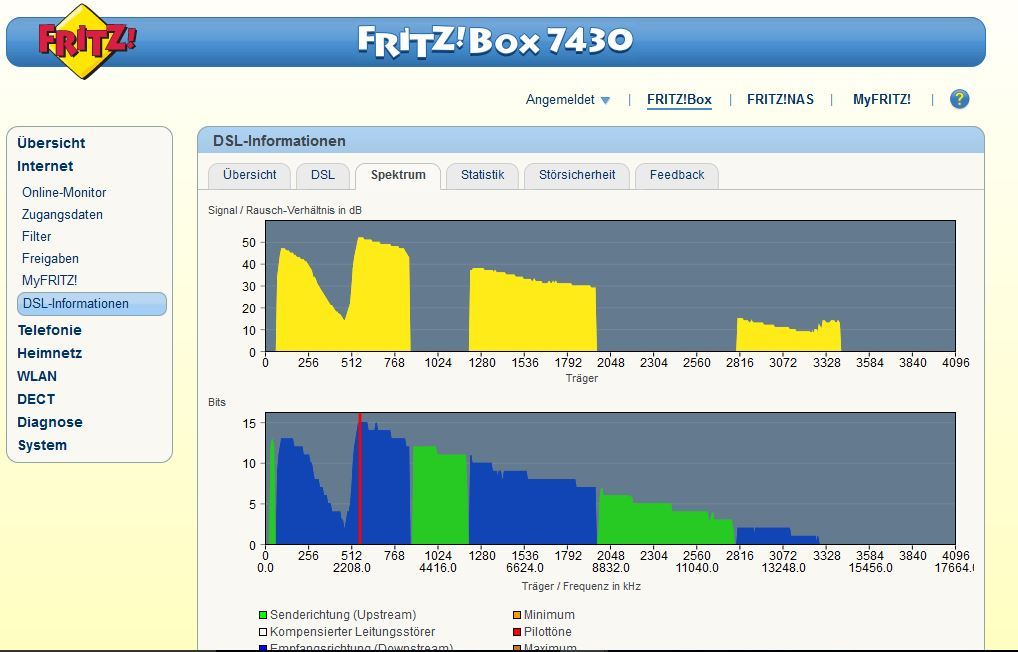
Task: Click the orange Minimum legend swatch
Action: (x=517, y=615)
